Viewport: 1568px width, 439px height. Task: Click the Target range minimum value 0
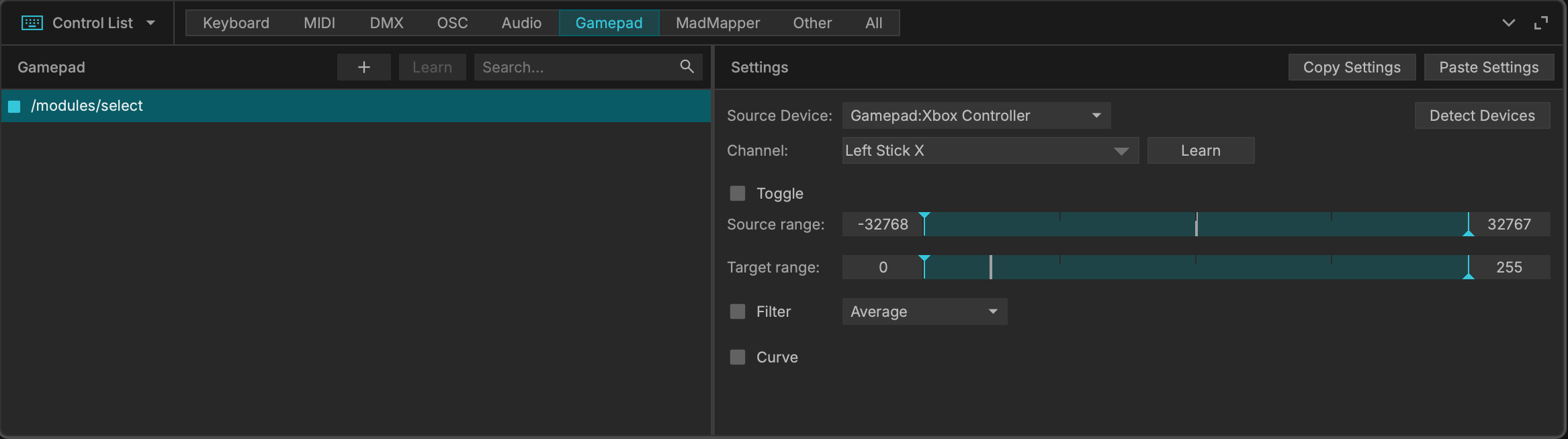pos(883,267)
